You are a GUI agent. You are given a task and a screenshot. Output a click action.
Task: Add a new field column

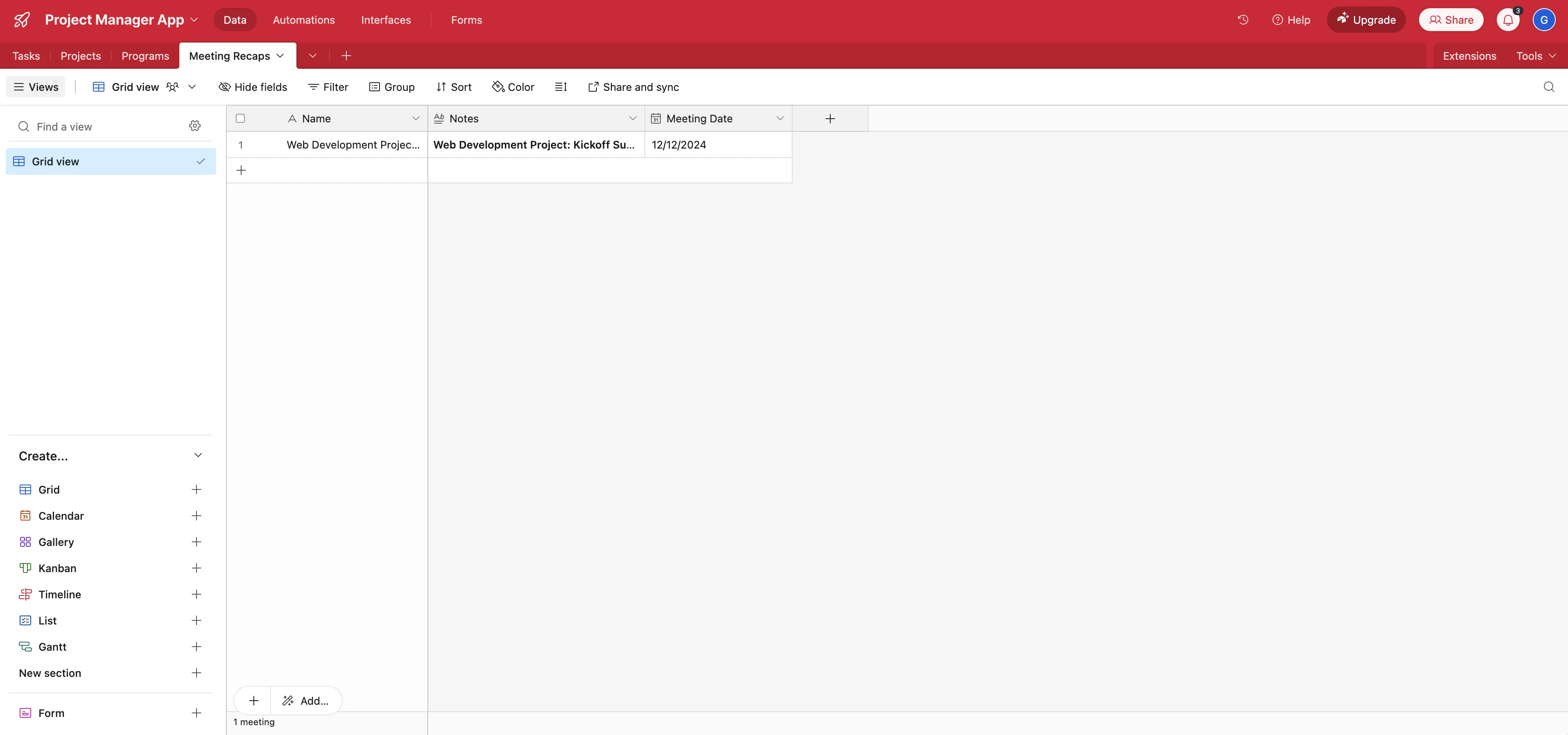[x=830, y=119]
